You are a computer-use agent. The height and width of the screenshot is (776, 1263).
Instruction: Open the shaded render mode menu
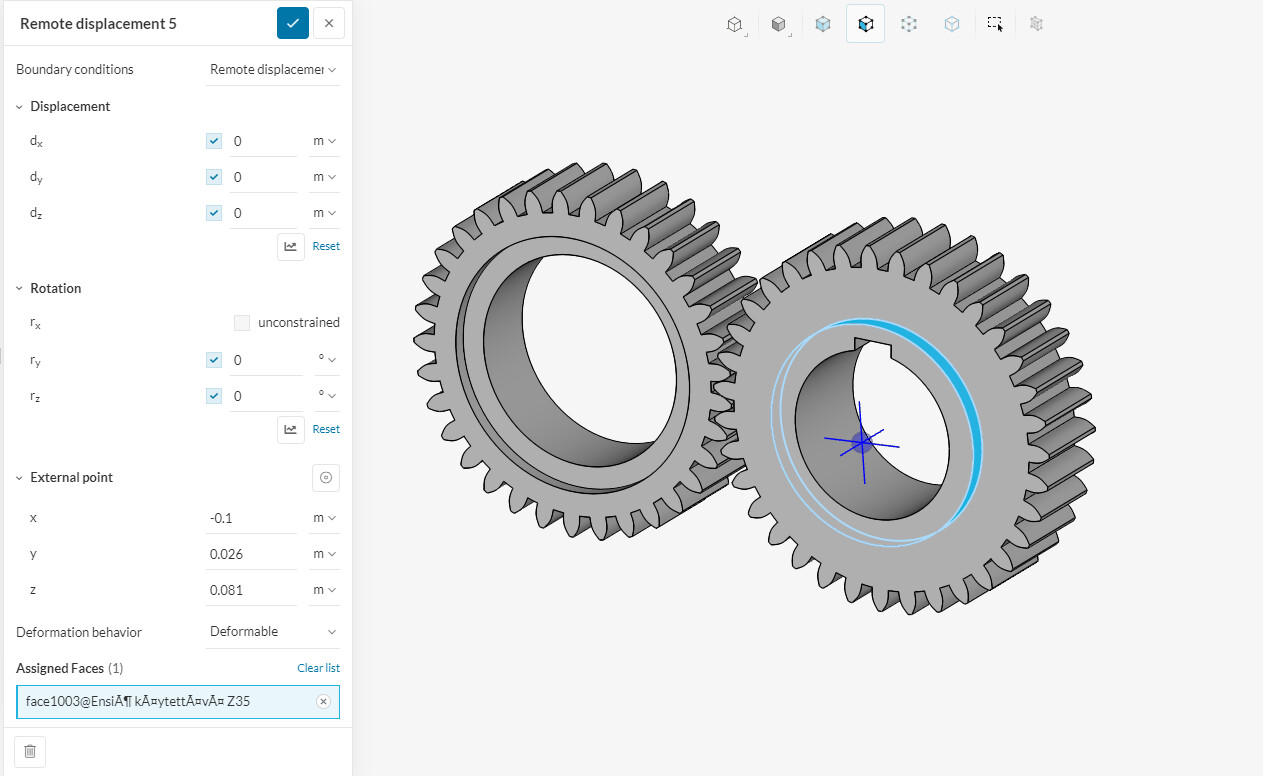click(x=779, y=24)
